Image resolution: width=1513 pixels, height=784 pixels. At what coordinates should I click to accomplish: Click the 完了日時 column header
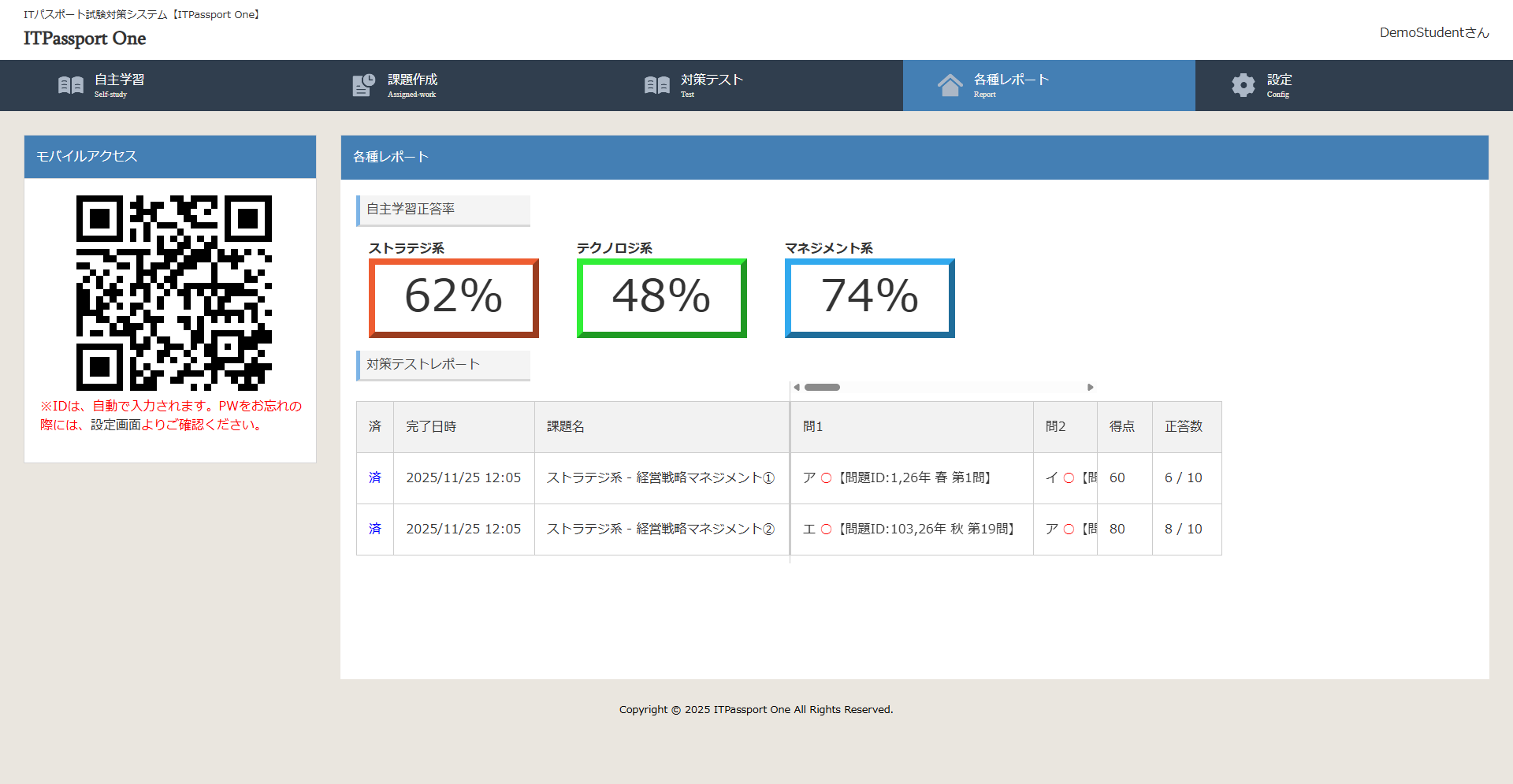tap(431, 426)
